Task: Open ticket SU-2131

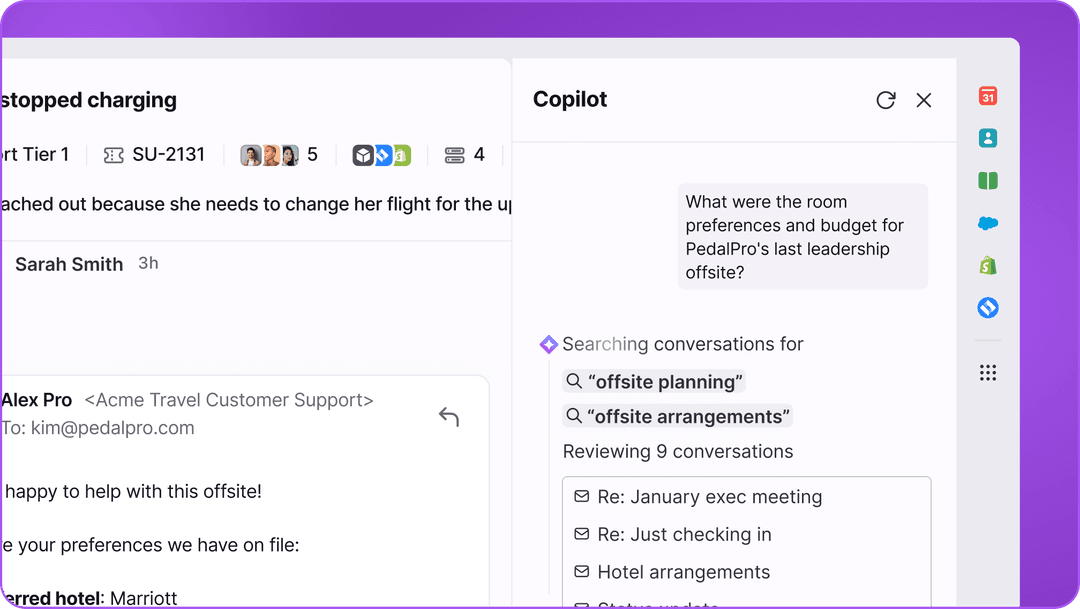Action: click(155, 155)
